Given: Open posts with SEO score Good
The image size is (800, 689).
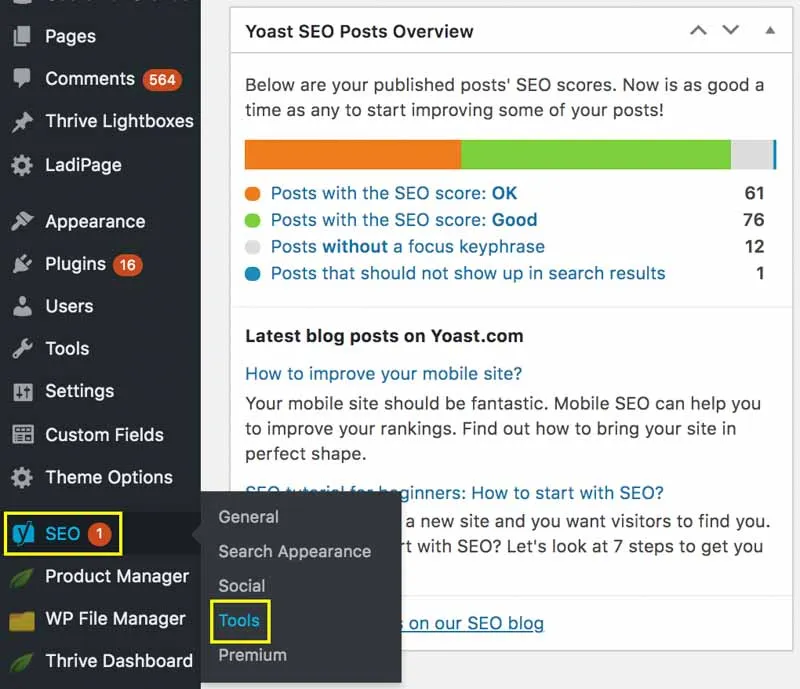Looking at the screenshot, I should click(x=404, y=220).
